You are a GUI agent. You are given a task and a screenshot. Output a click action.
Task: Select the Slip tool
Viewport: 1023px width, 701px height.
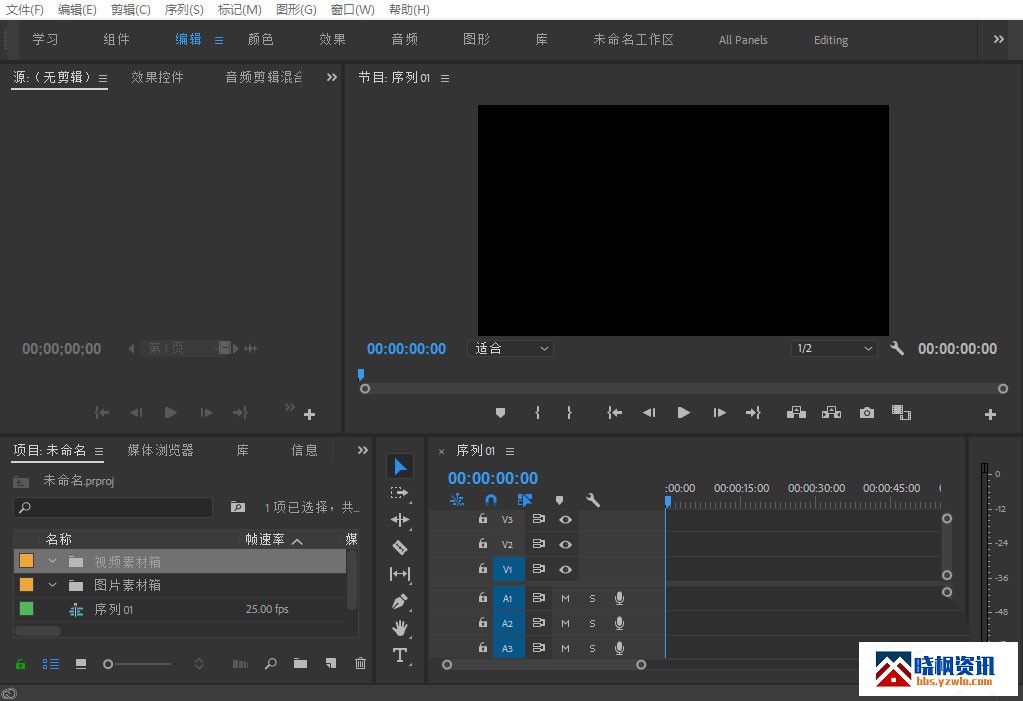pyautogui.click(x=400, y=574)
